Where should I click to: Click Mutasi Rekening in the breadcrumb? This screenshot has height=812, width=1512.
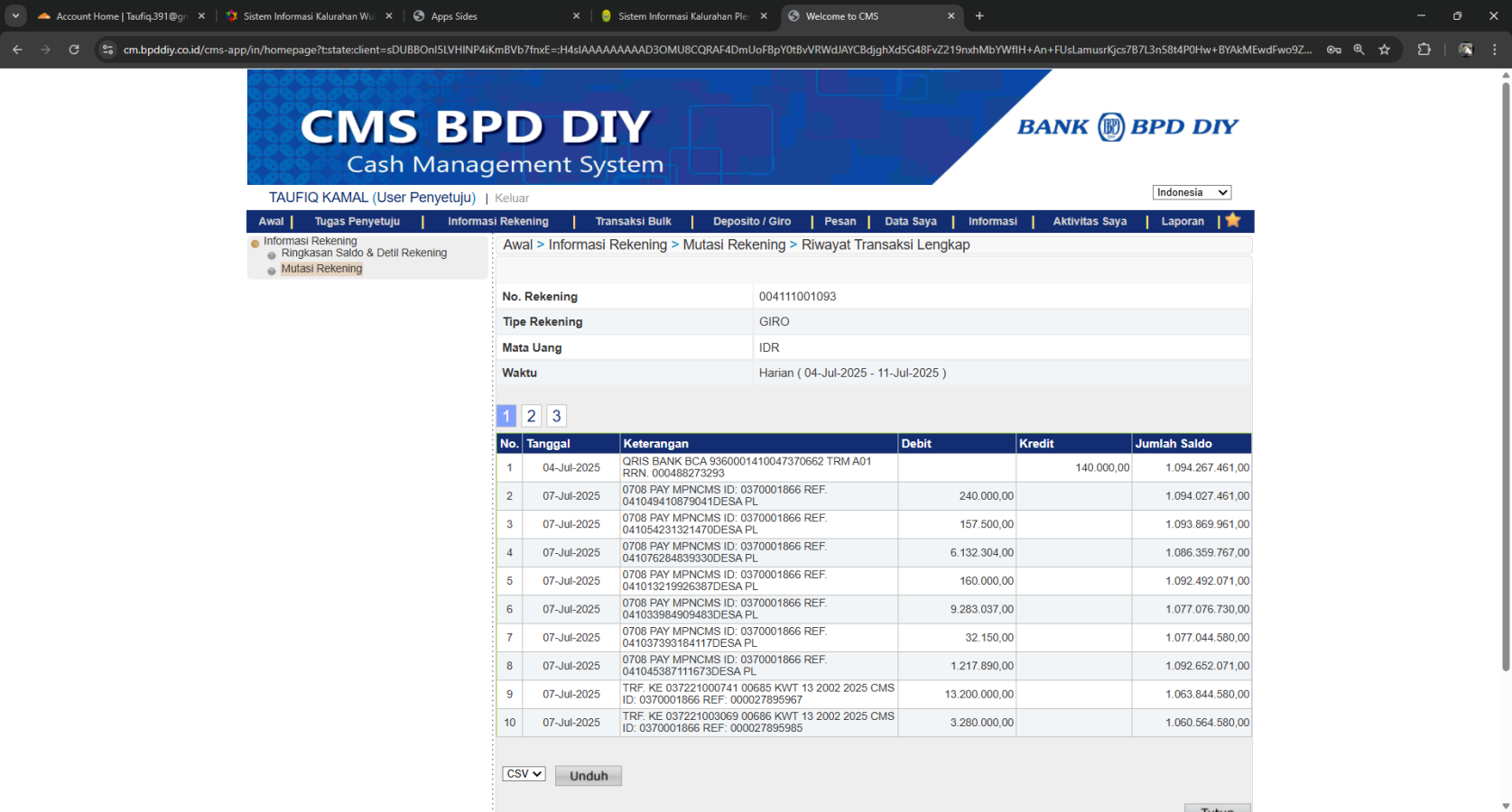734,245
